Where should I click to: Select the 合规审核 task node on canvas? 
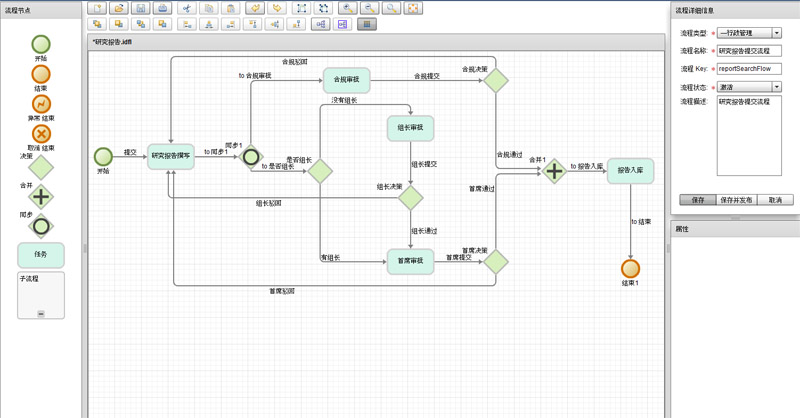(347, 80)
